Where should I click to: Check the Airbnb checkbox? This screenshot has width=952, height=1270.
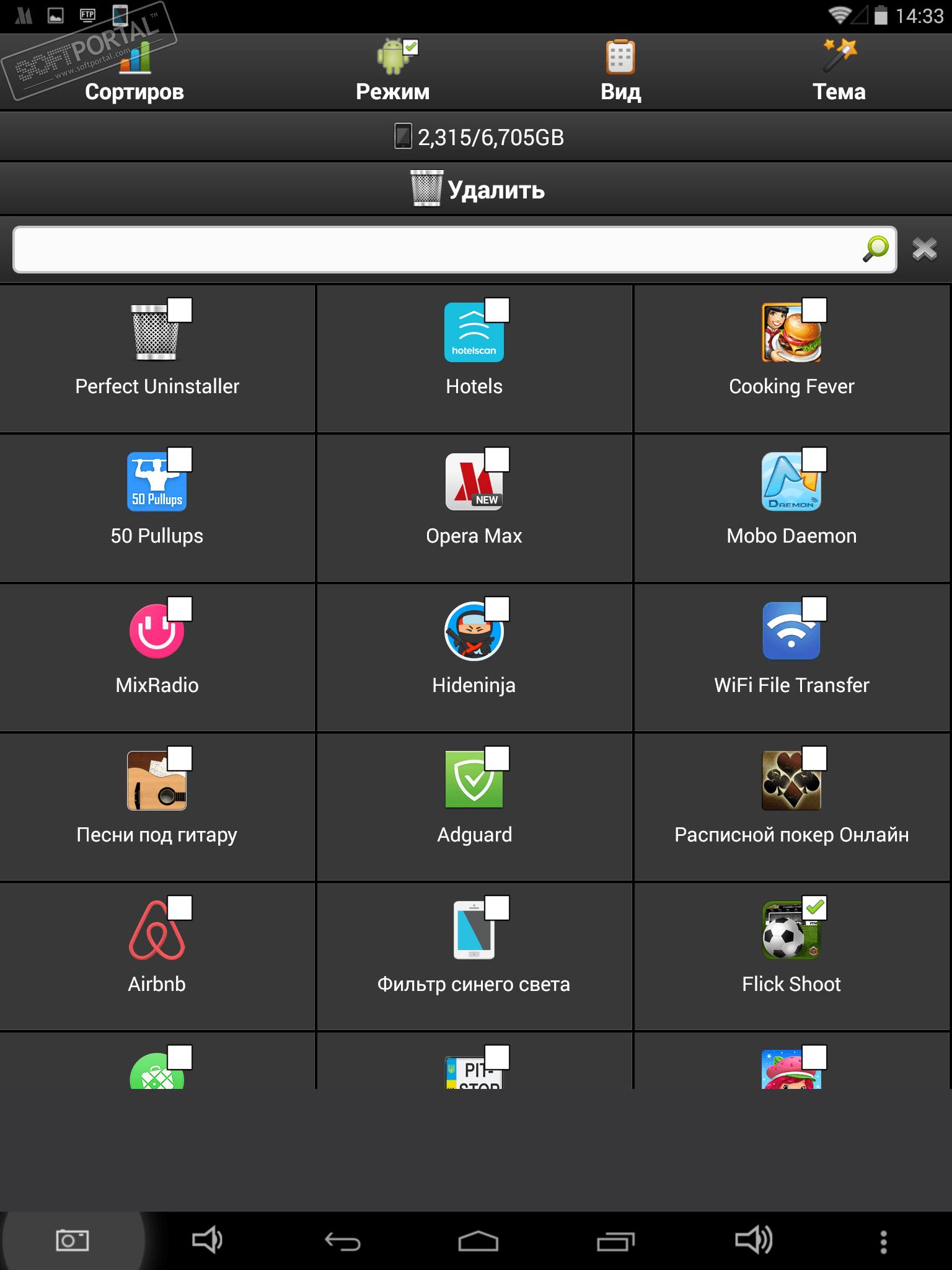[180, 908]
